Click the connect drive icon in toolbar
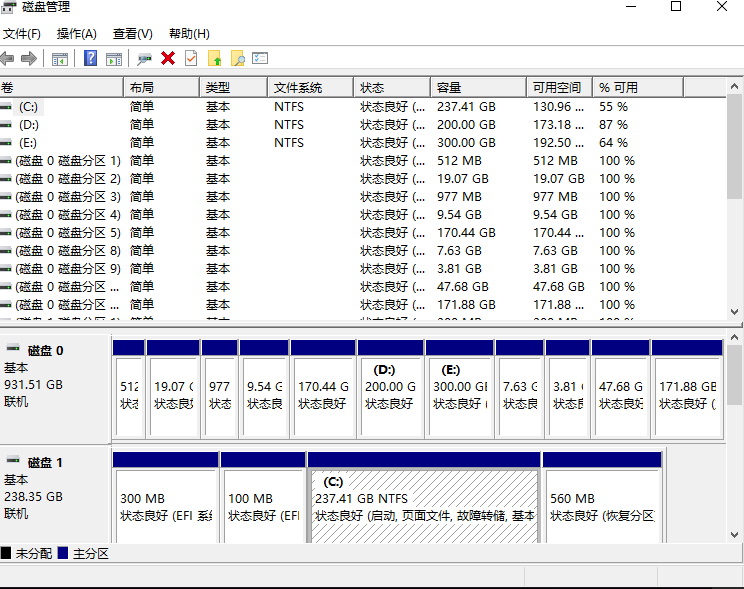The width and height of the screenshot is (744, 589). 145,58
